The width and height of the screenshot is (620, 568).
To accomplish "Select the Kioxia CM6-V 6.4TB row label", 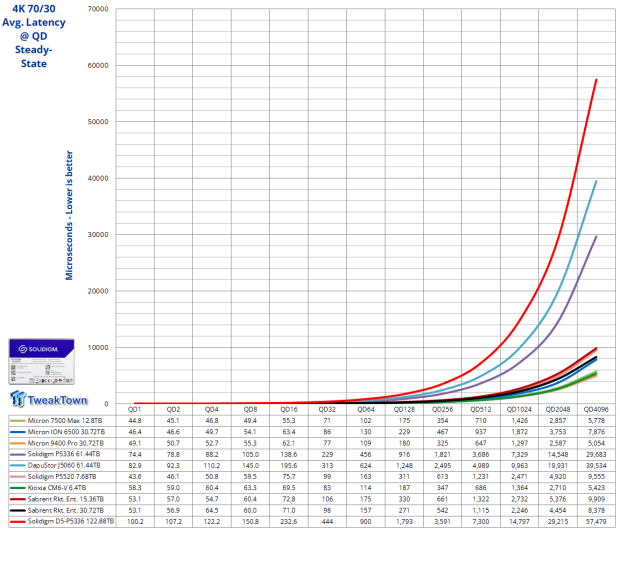I will point(57,488).
